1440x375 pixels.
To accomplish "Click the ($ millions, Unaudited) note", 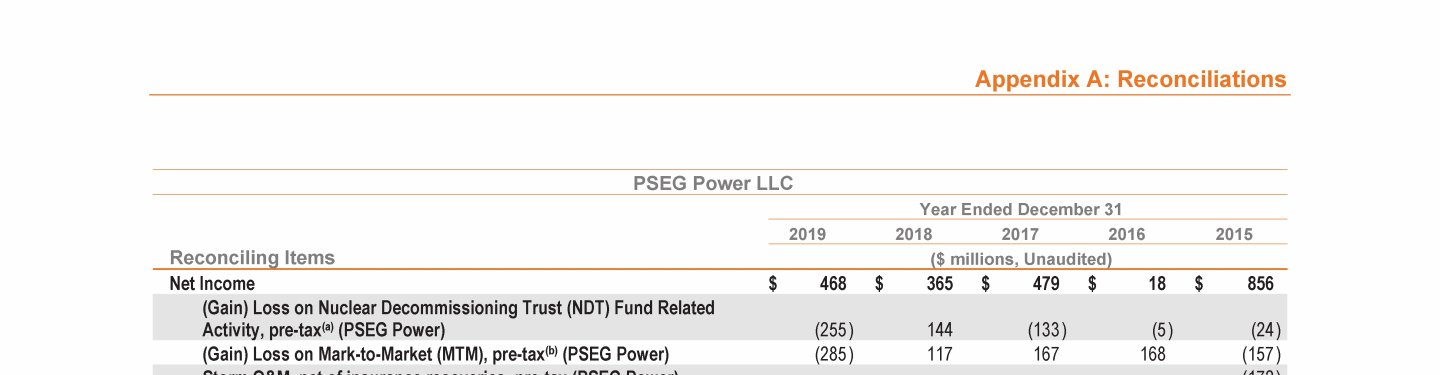I will coord(1020,259).
